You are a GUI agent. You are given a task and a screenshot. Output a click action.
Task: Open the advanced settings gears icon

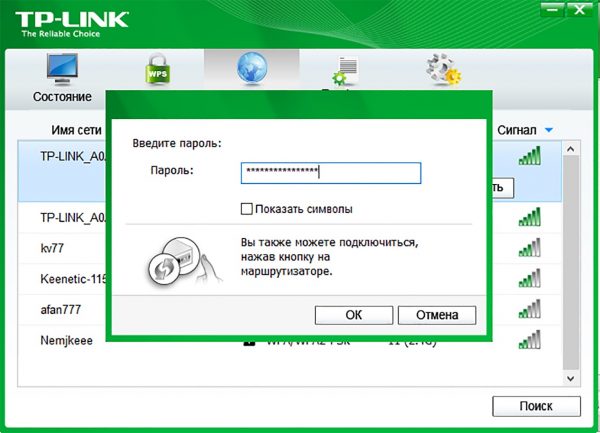(x=443, y=70)
